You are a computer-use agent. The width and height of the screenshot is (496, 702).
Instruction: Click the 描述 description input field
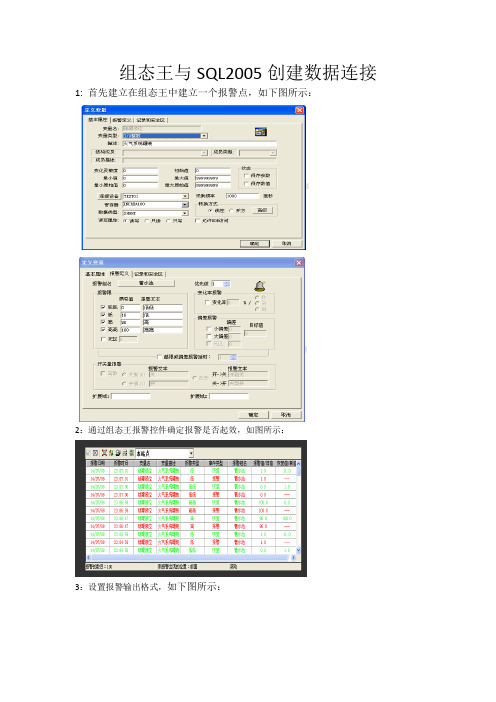(199, 144)
